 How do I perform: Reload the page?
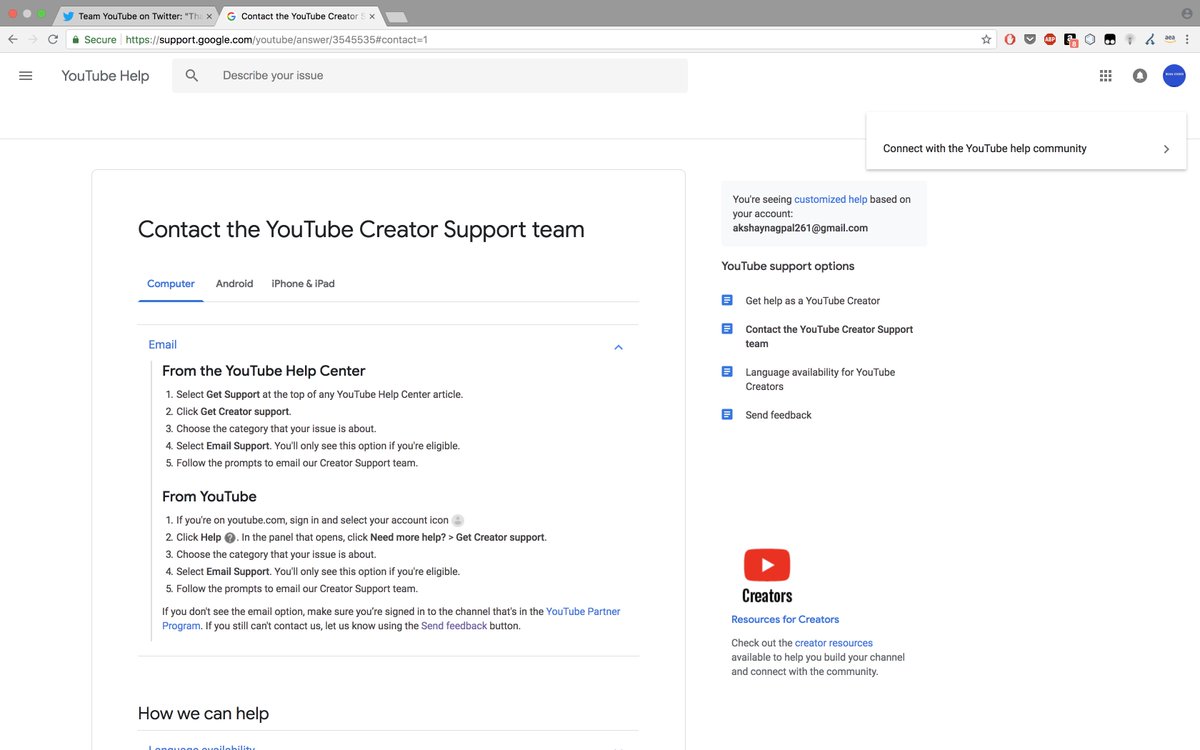pyautogui.click(x=53, y=39)
